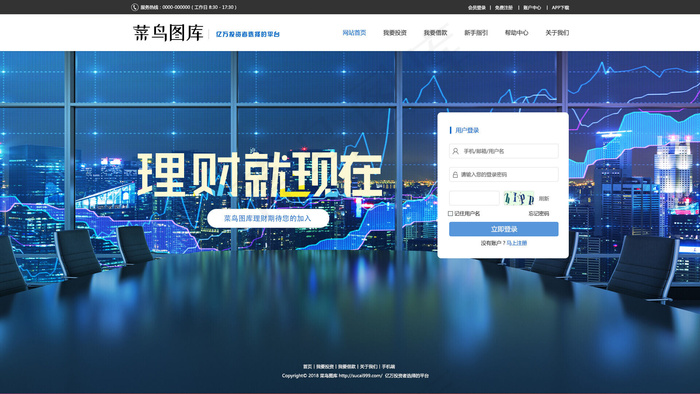Click the footer 关于我们 link
This screenshot has height=394, width=700.
[368, 367]
